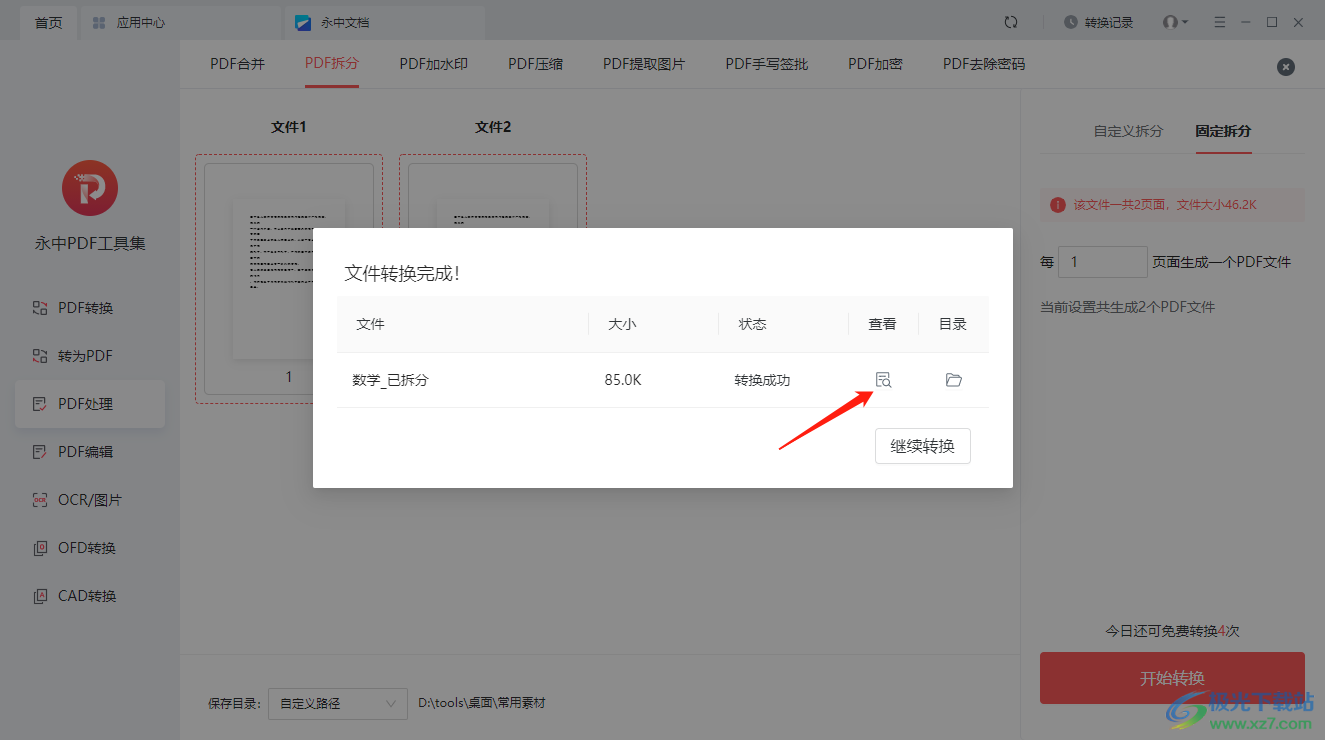Click the refresh icon in the title bar

[x=1011, y=22]
